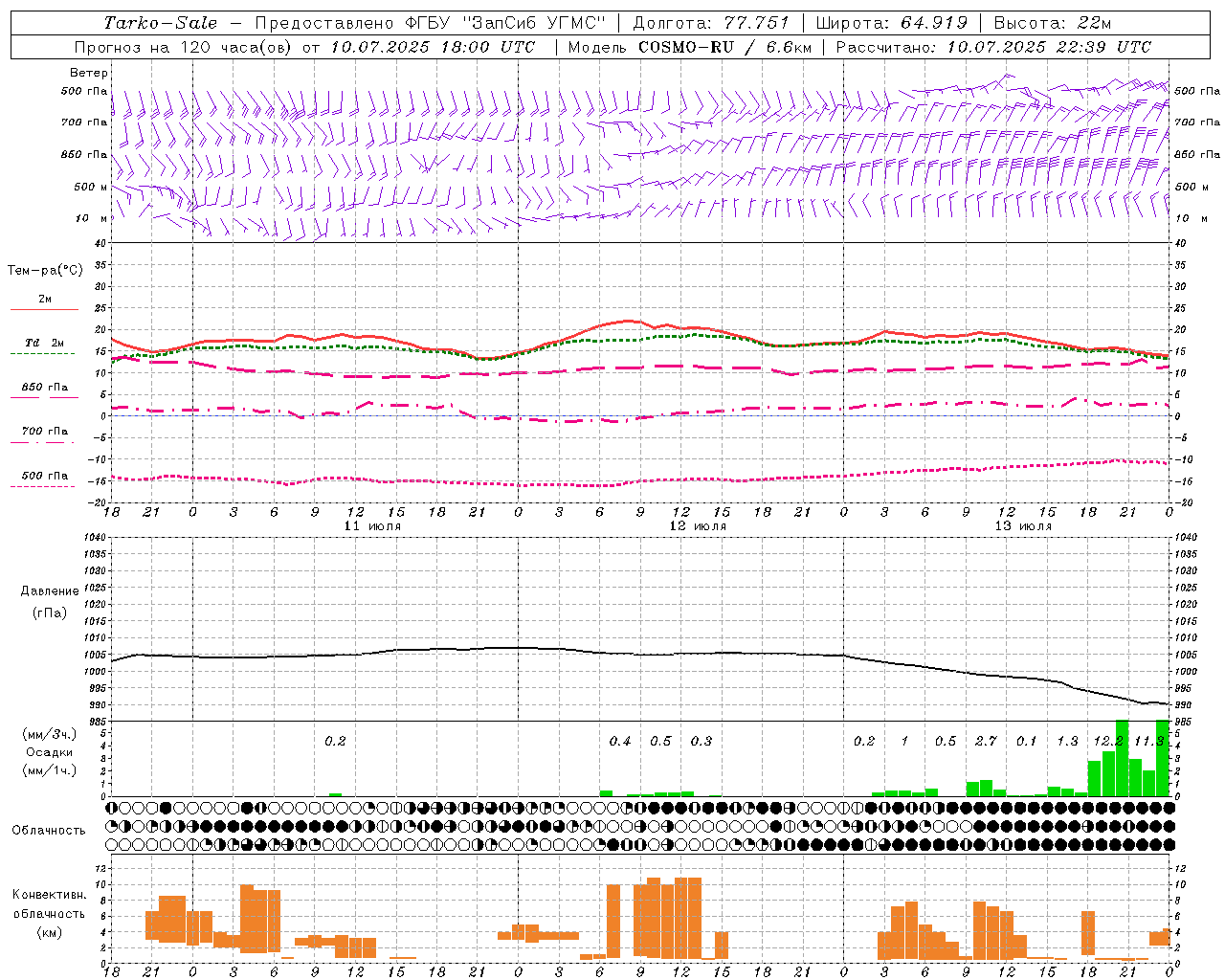
Task: Click the Модель COSMO-RU / 6.6км text
Action: click(690, 47)
